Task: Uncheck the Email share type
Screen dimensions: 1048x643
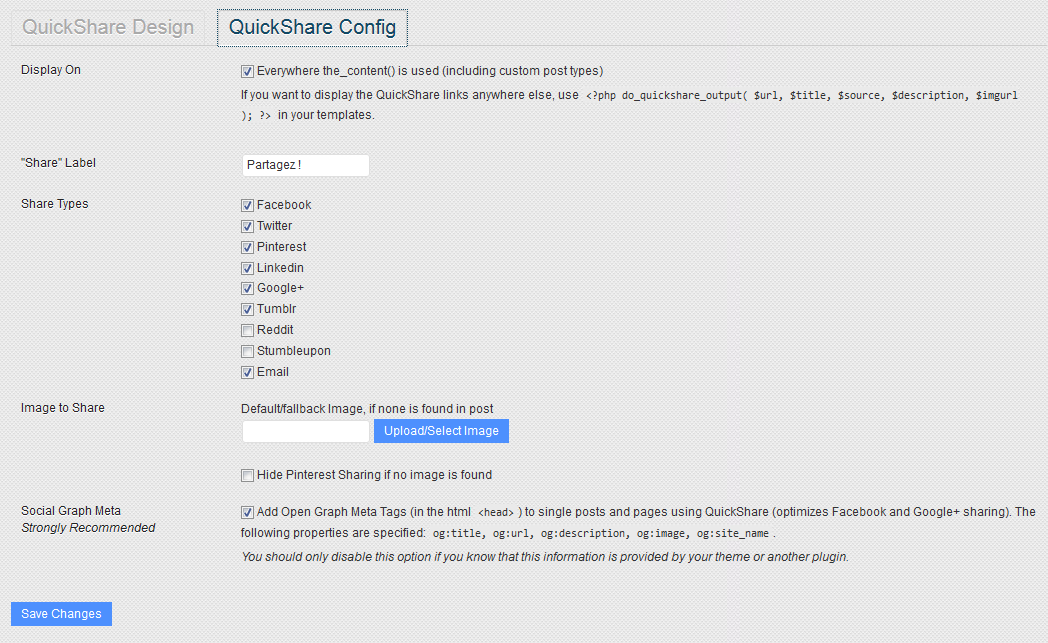Action: pos(247,372)
